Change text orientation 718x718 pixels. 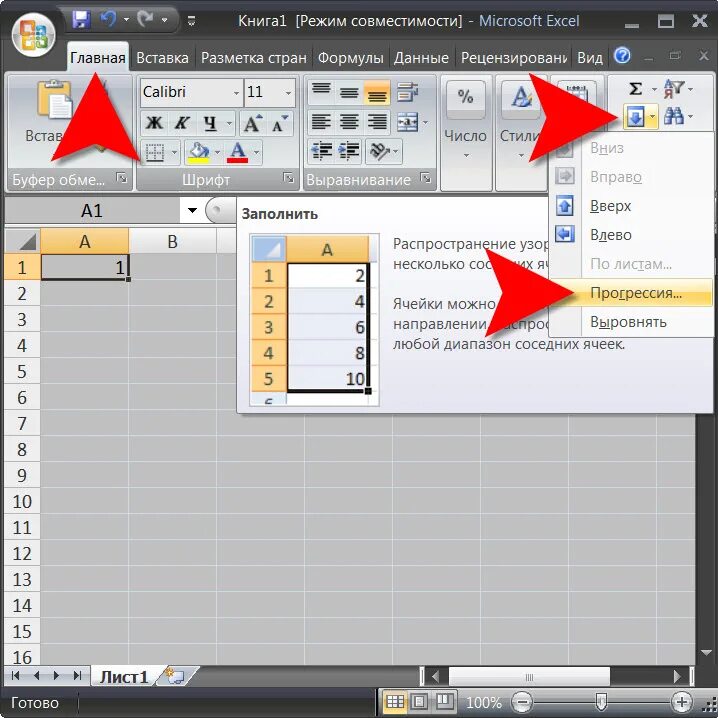tap(379, 151)
